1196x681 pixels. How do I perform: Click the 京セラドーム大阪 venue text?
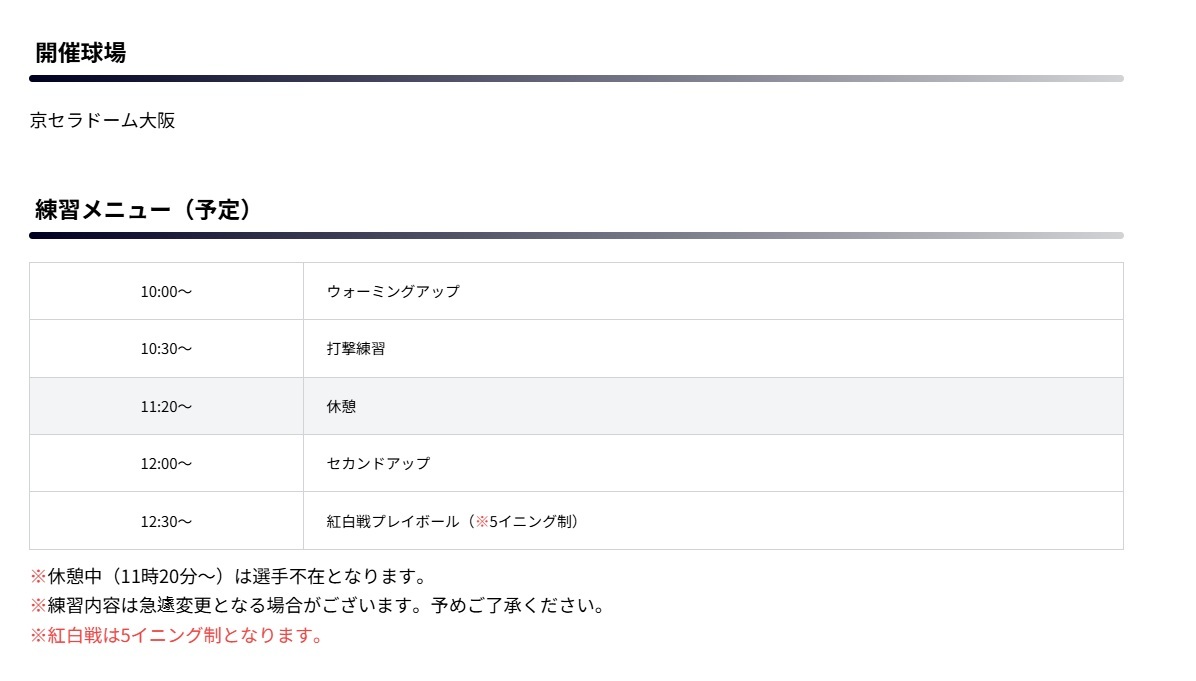(103, 121)
